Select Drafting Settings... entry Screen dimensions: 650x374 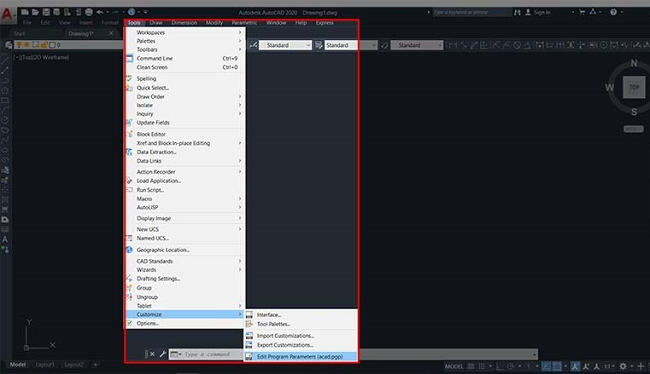184,279
